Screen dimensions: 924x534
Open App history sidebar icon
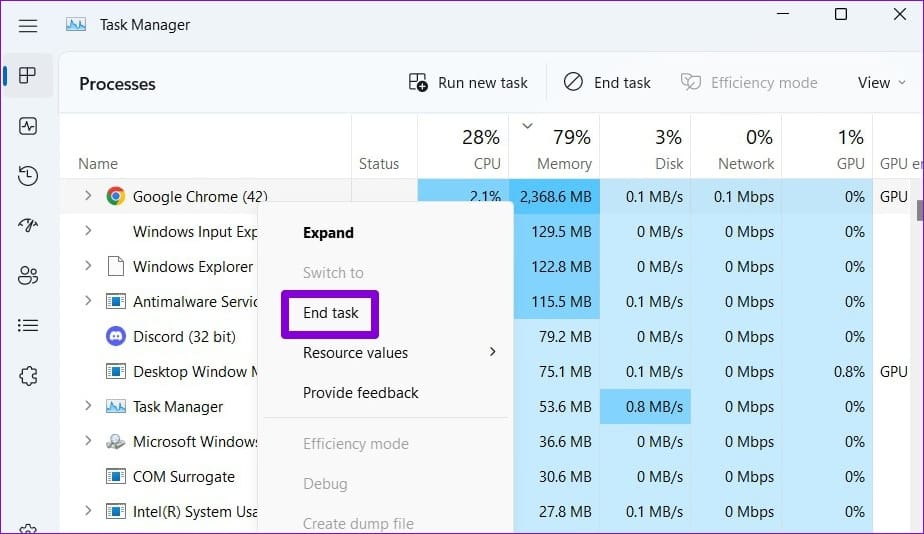(28, 176)
